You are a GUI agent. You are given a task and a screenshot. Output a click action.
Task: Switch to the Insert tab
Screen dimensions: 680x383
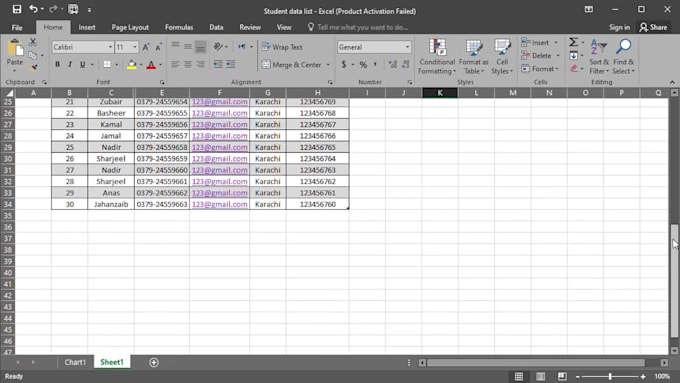[x=87, y=27]
